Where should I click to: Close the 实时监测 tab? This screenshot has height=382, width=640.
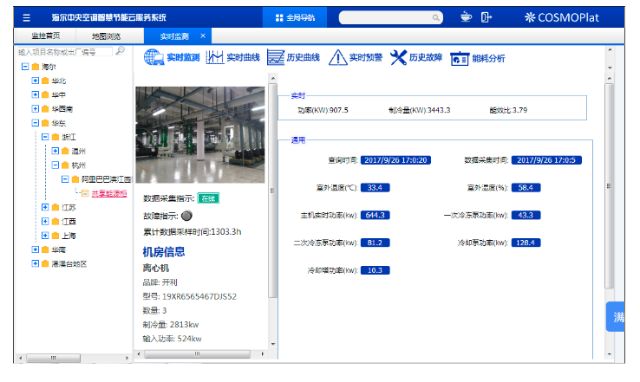pyautogui.click(x=203, y=36)
